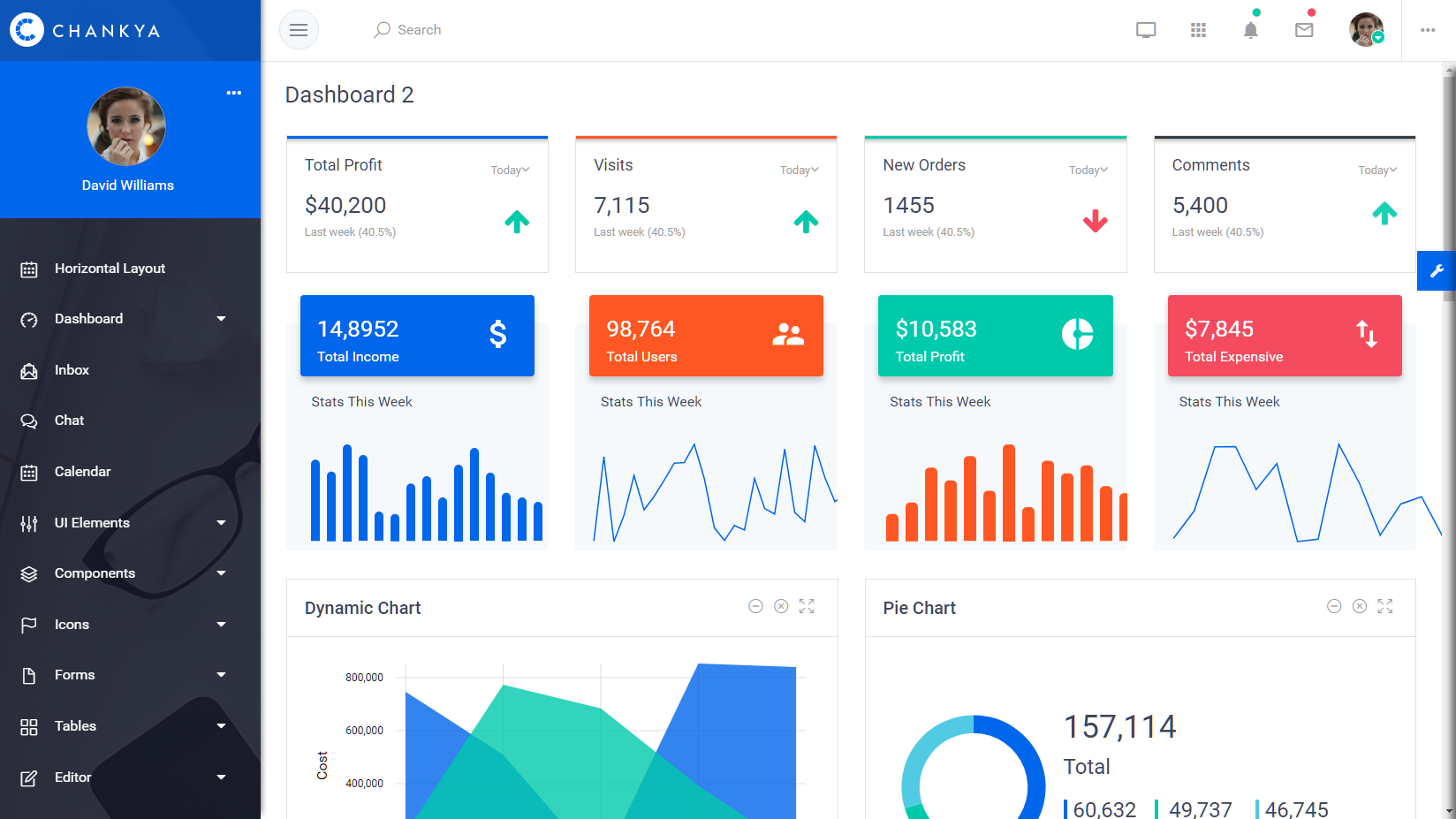1456x819 pixels.
Task: Click the red down arrow on New Orders
Action: coord(1096,221)
